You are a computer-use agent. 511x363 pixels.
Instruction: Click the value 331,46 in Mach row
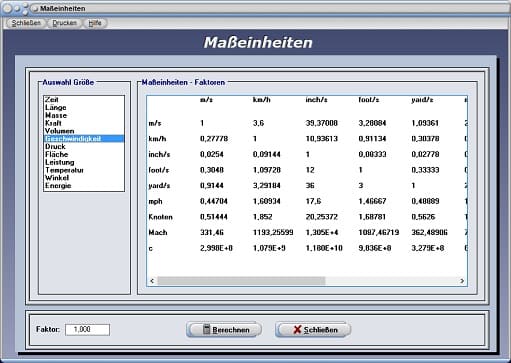coord(212,232)
